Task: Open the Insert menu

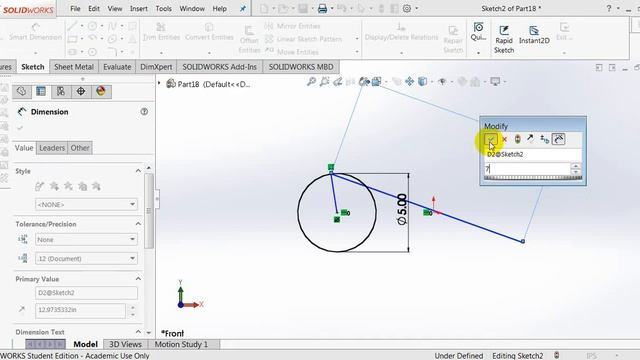Action: click(x=139, y=9)
